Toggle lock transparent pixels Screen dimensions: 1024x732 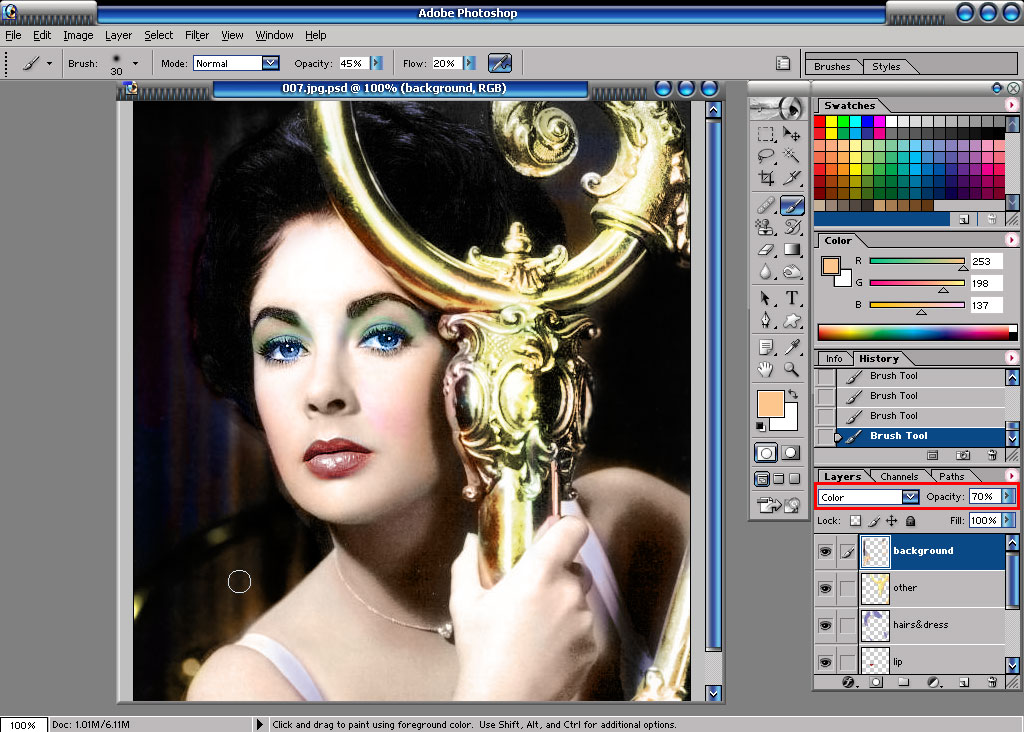click(x=856, y=521)
